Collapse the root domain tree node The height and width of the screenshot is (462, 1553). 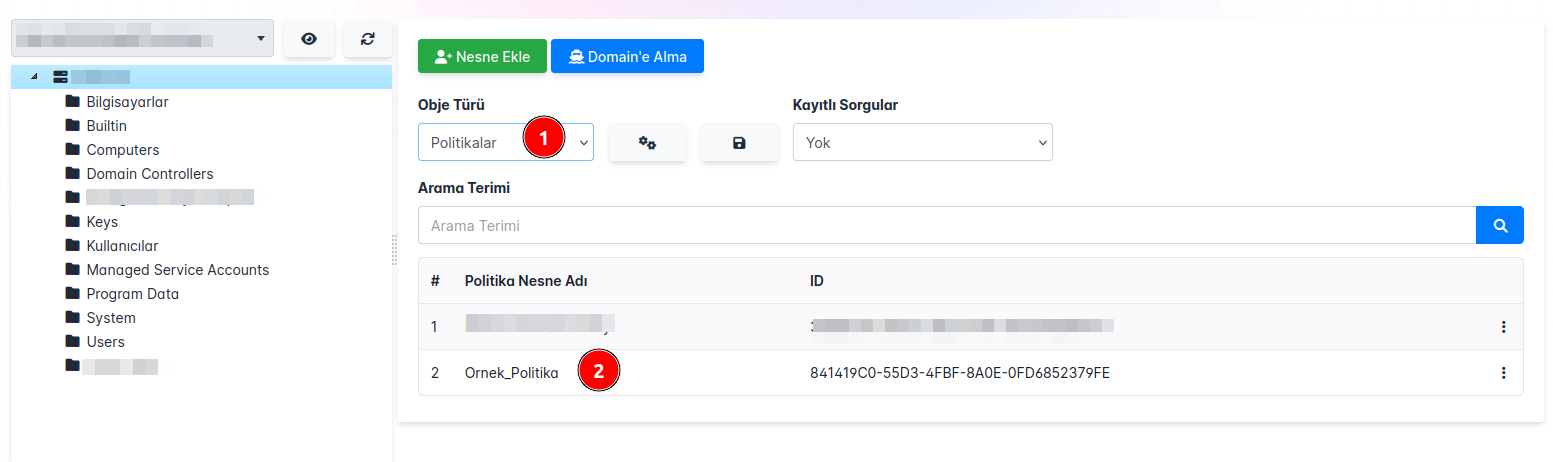click(35, 77)
